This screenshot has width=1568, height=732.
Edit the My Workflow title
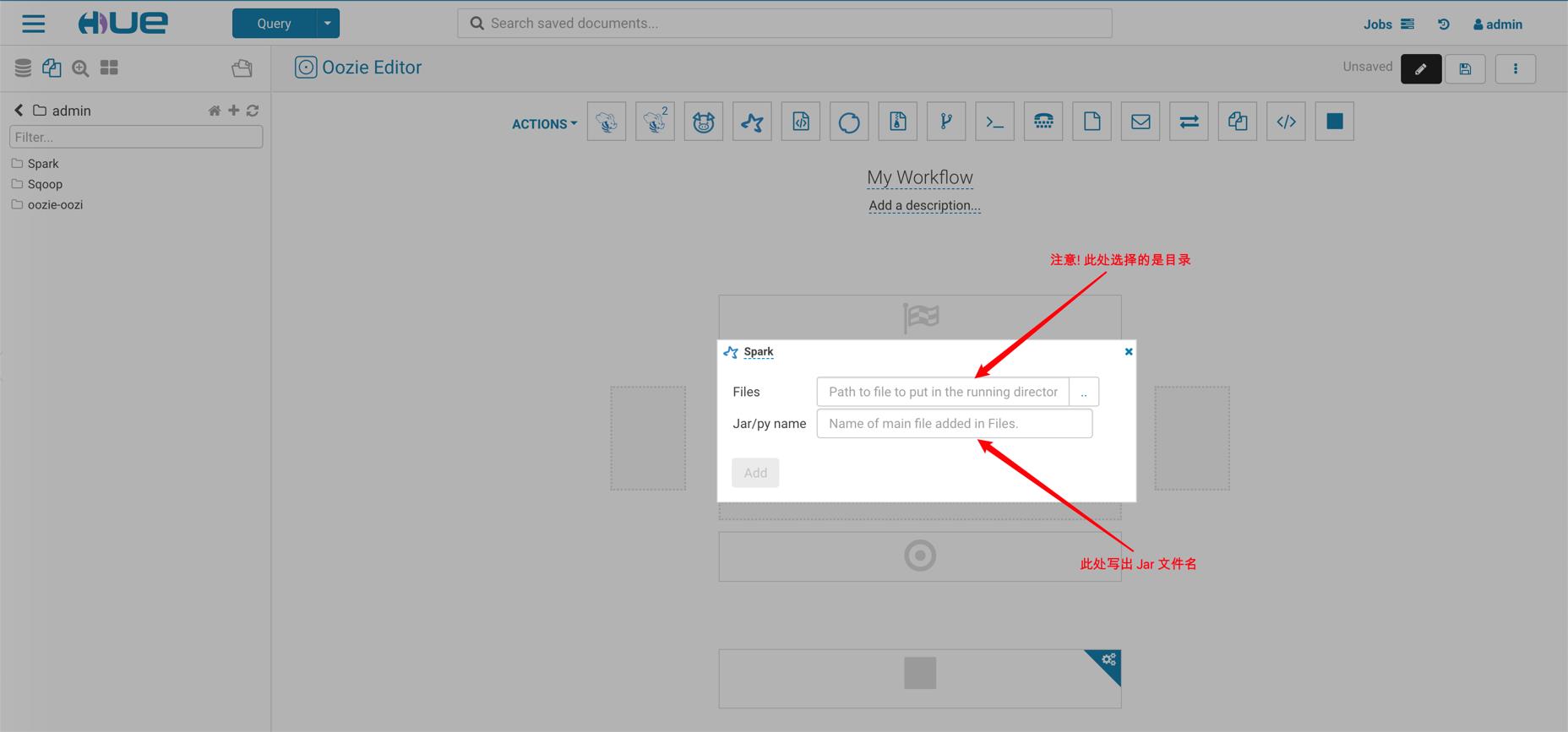pos(920,177)
